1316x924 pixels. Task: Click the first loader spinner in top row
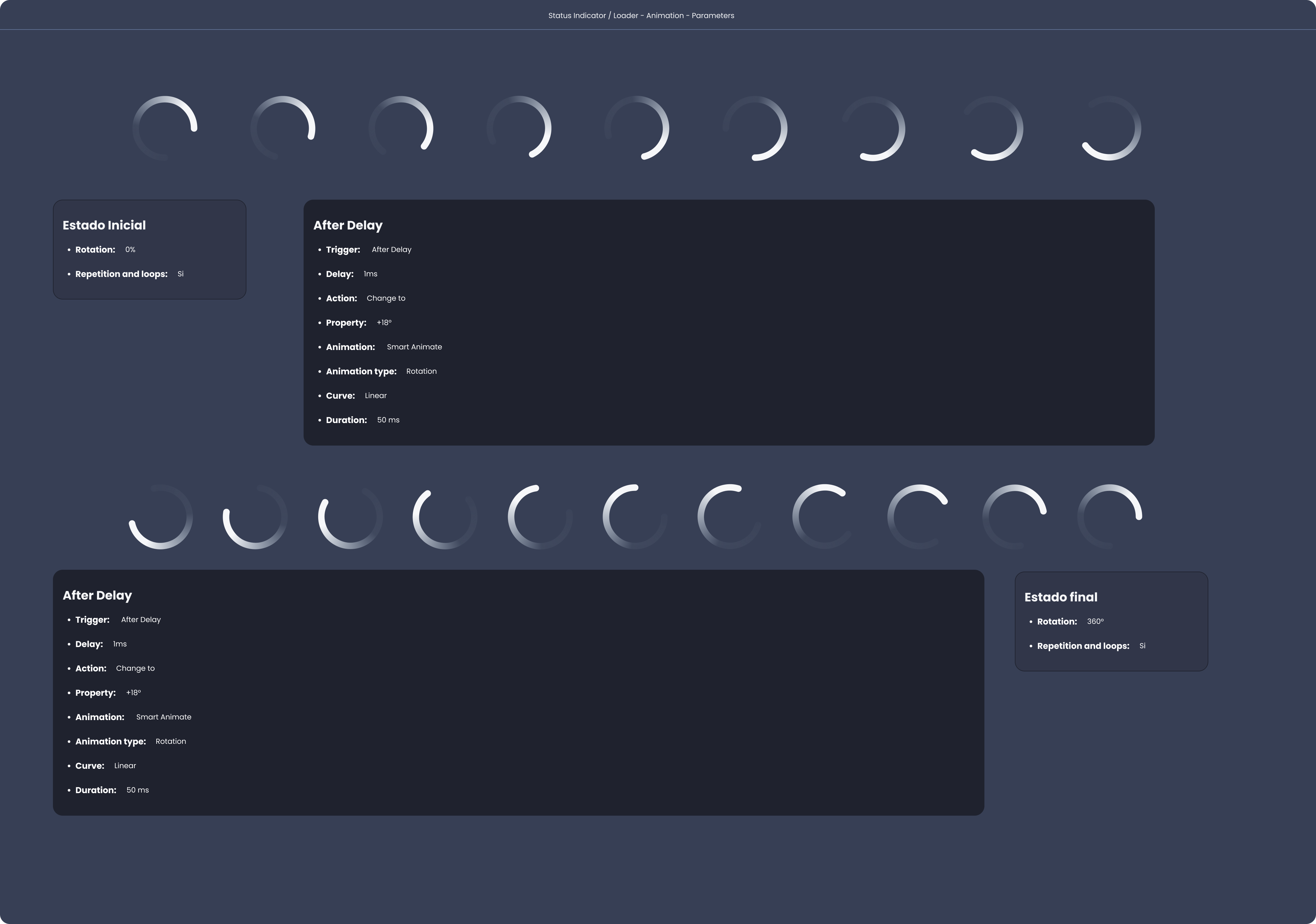tap(165, 128)
